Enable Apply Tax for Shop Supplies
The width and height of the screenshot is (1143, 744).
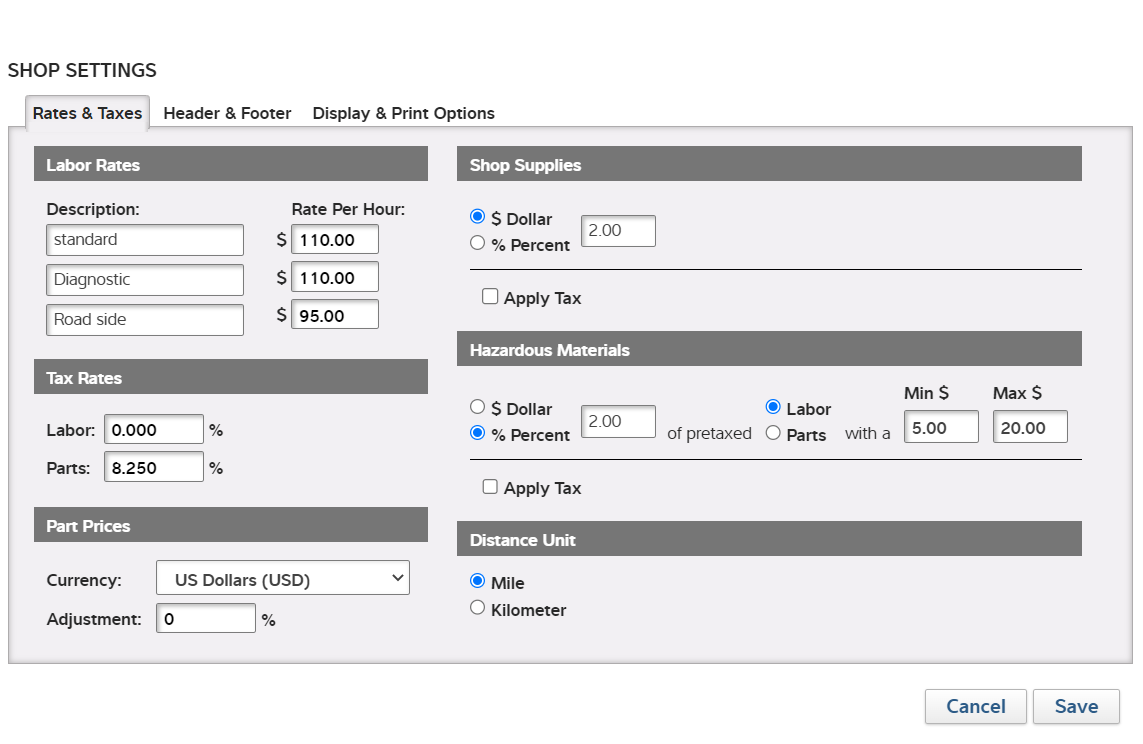pyautogui.click(x=490, y=296)
